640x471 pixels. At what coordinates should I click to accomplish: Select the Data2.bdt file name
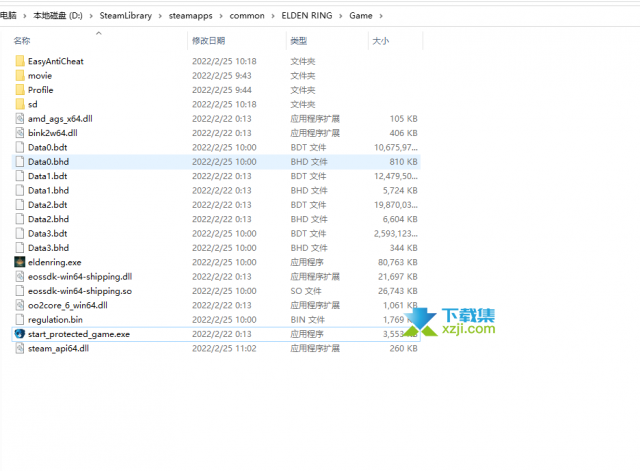point(48,205)
